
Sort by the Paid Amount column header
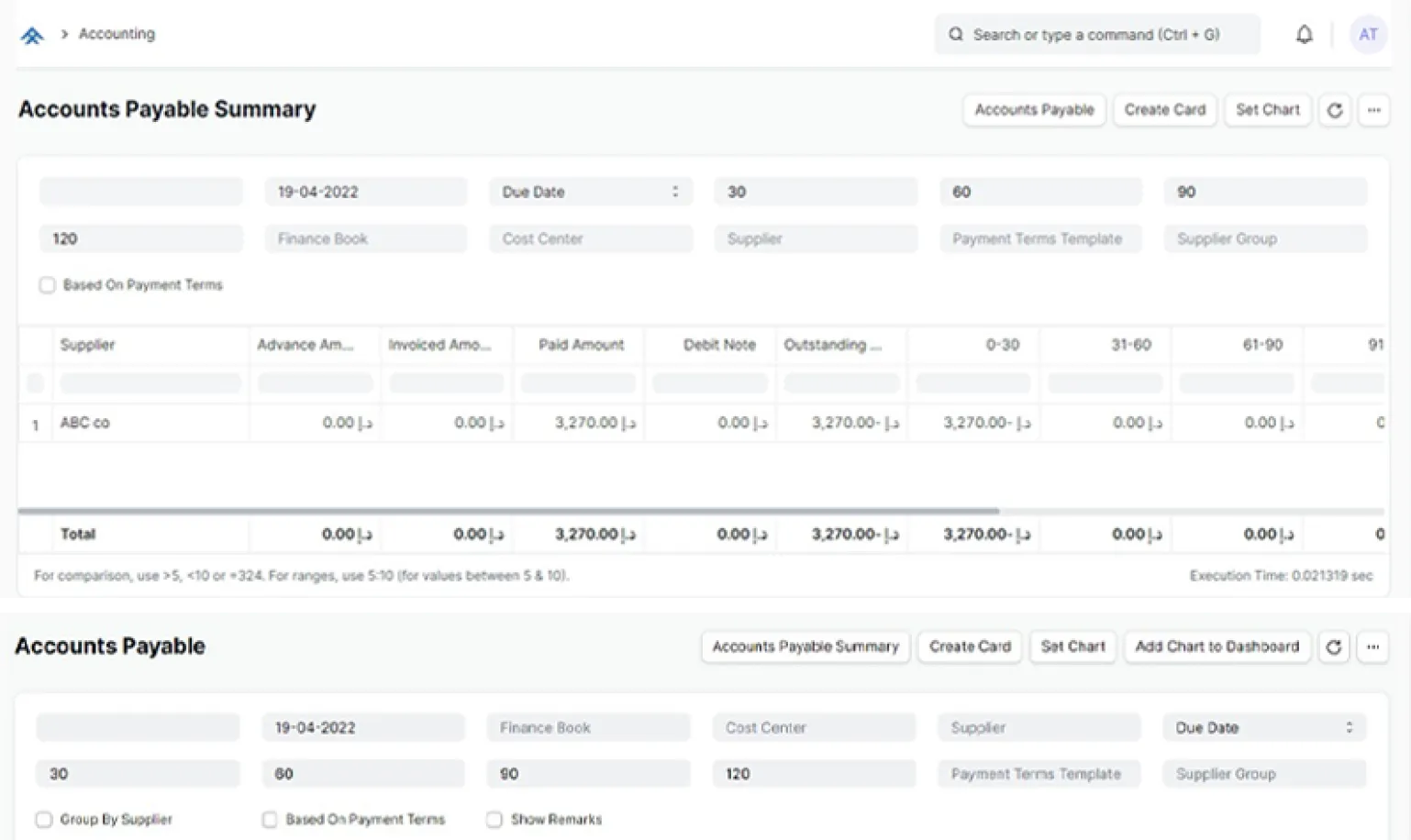tap(581, 345)
